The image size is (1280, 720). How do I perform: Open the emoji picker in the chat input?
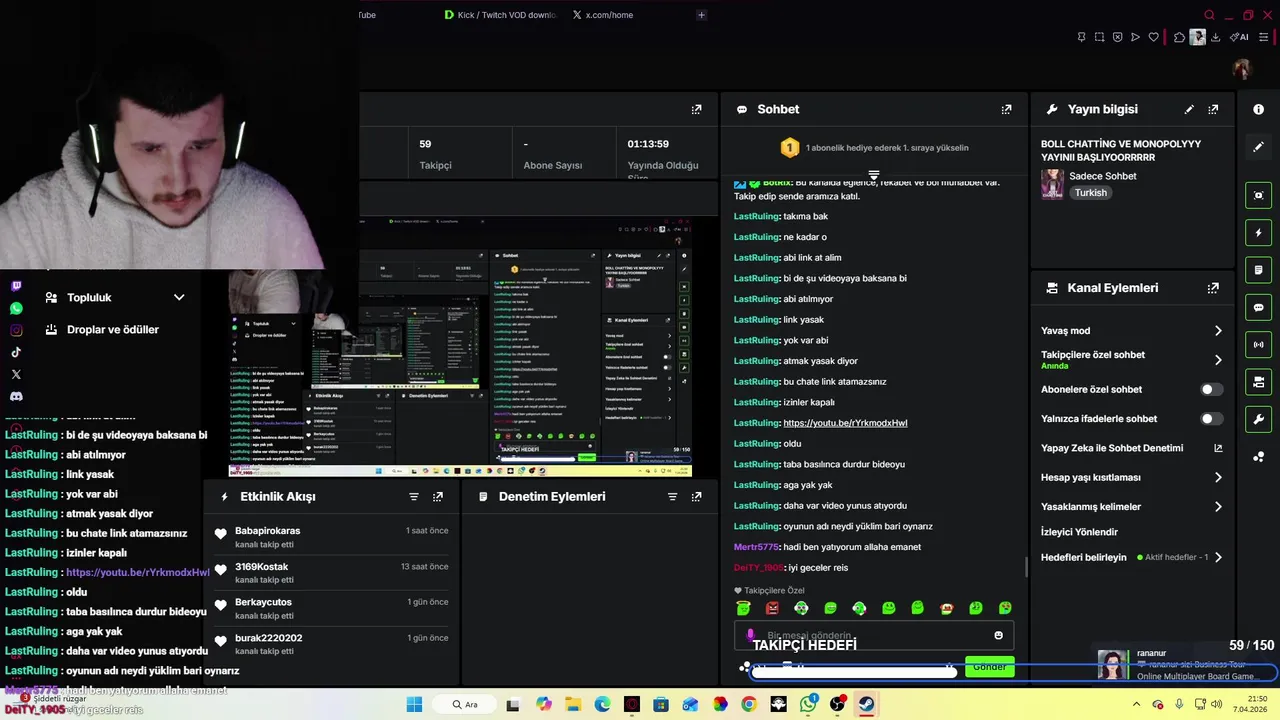coord(998,635)
